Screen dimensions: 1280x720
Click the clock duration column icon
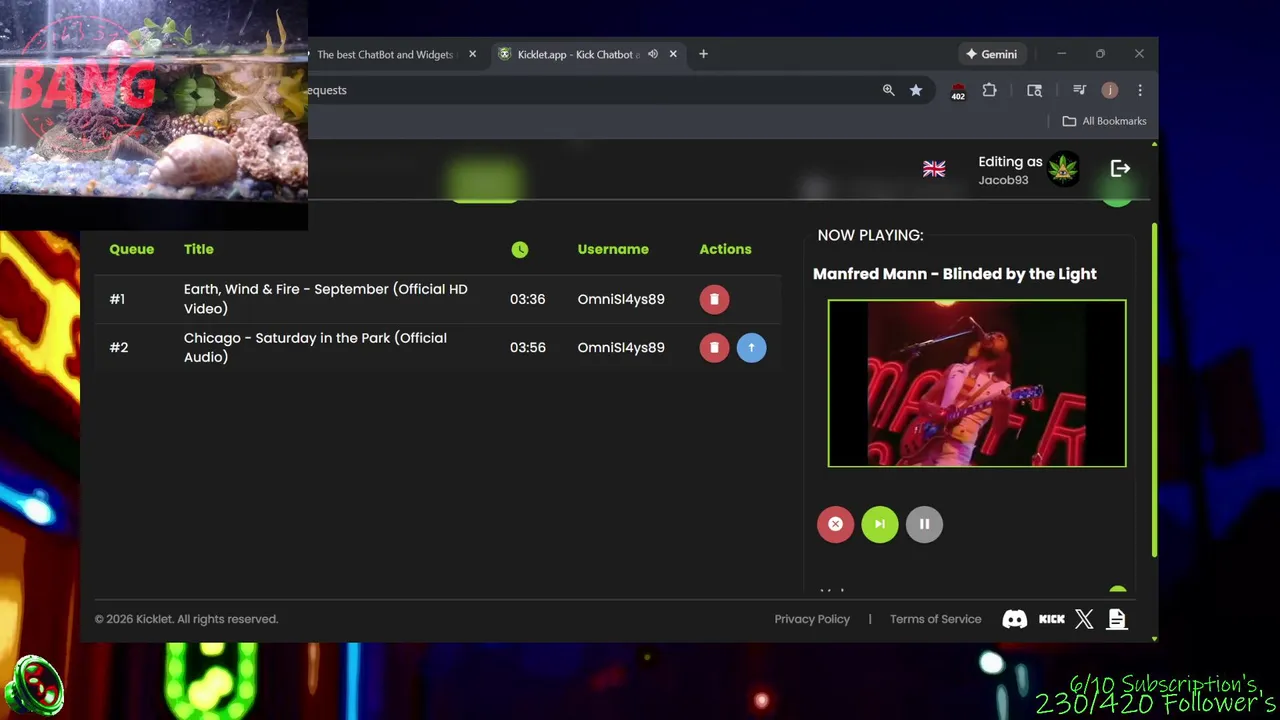520,250
